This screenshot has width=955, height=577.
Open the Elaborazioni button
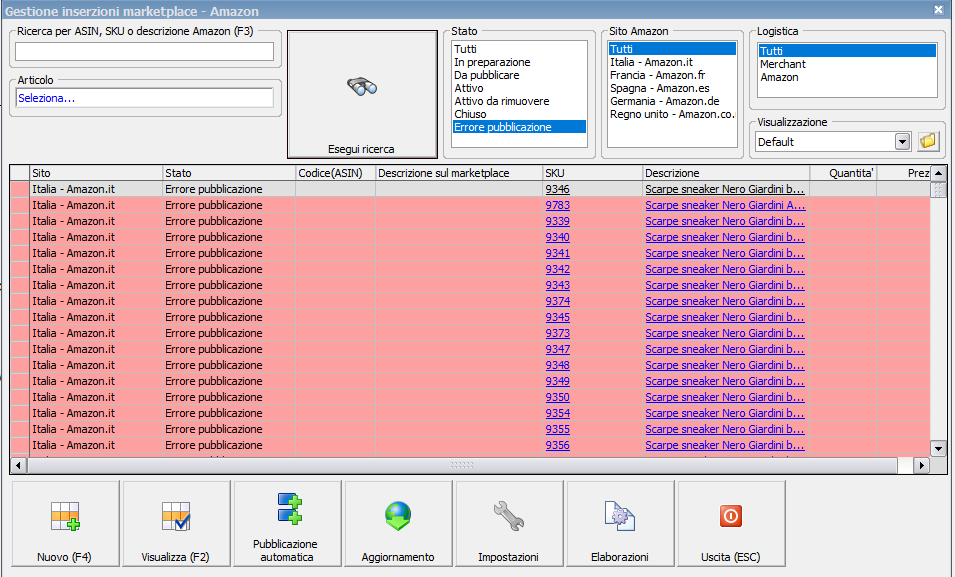pyautogui.click(x=620, y=524)
